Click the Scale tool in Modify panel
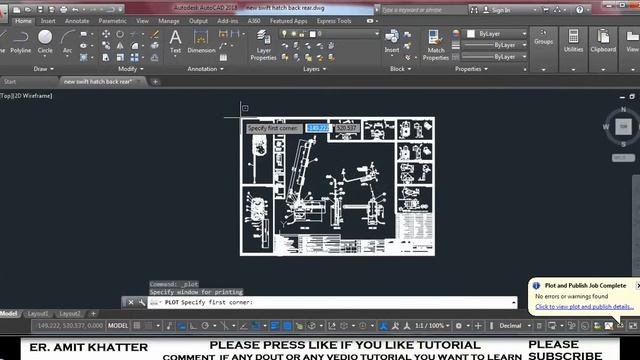This screenshot has height=360, width=640. pos(120,58)
